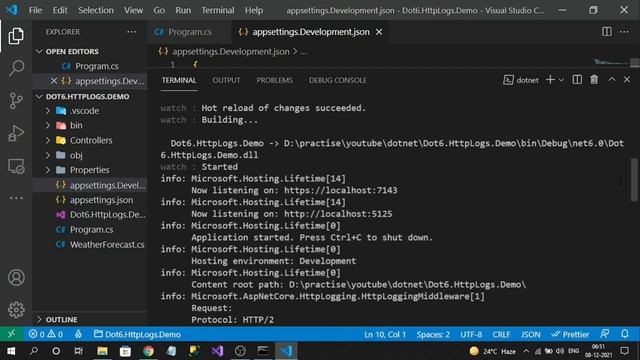Image resolution: width=640 pixels, height=360 pixels.
Task: Open editor more actions menu
Action: (624, 32)
